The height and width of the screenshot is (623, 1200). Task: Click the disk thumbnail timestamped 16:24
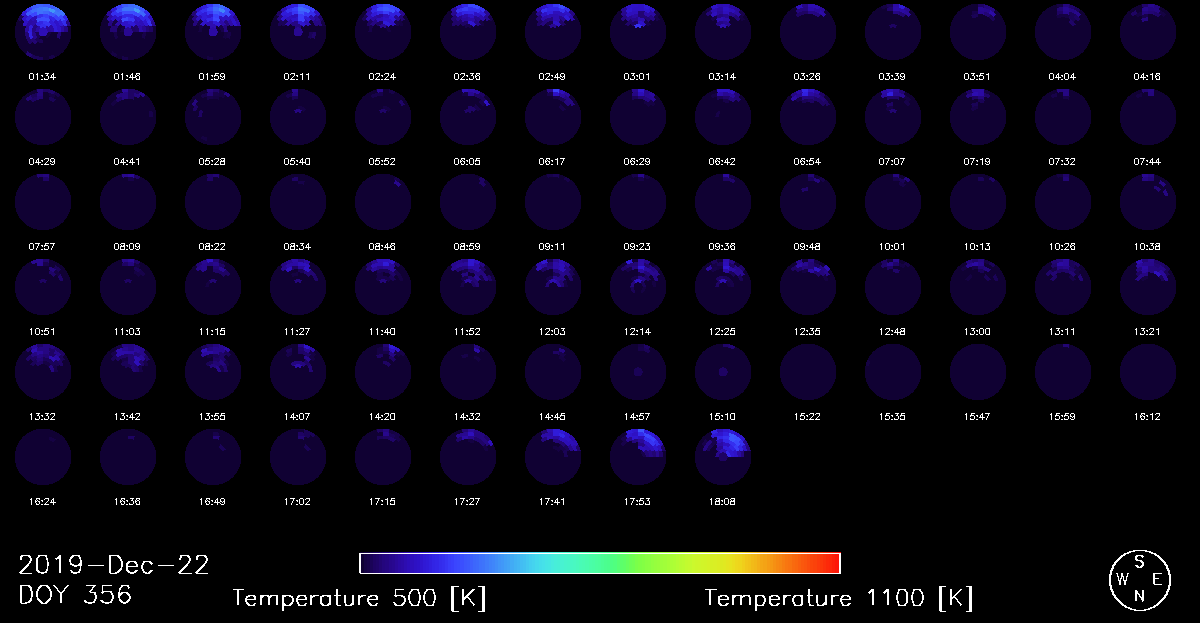click(x=42, y=457)
